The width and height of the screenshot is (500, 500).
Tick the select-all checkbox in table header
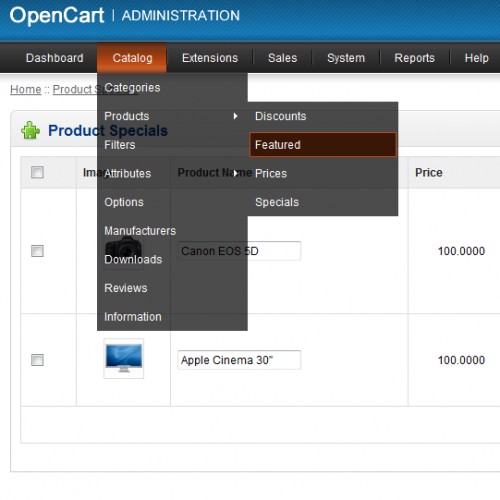click(37, 172)
